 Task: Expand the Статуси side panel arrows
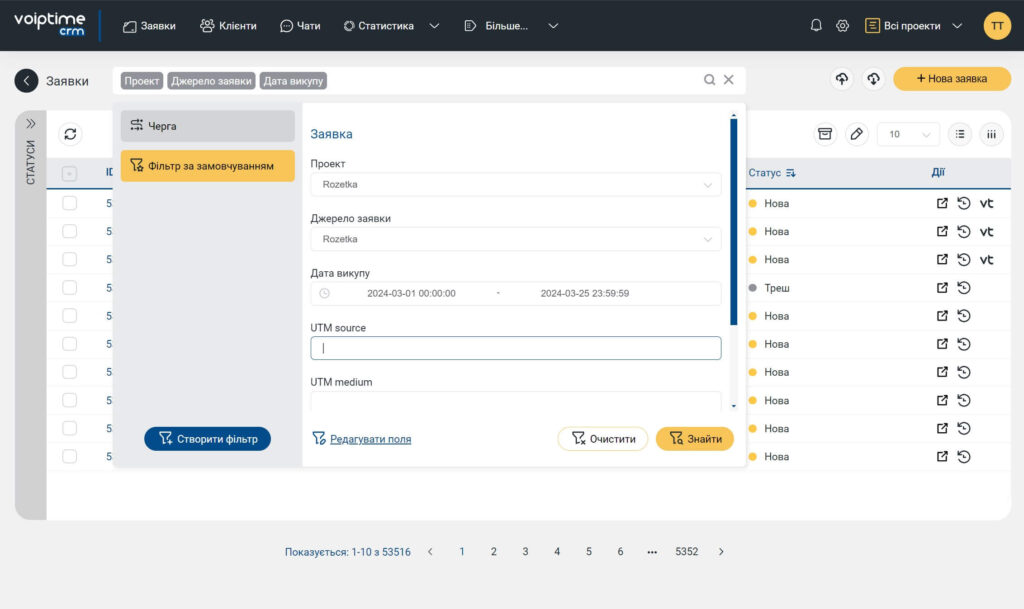[31, 123]
